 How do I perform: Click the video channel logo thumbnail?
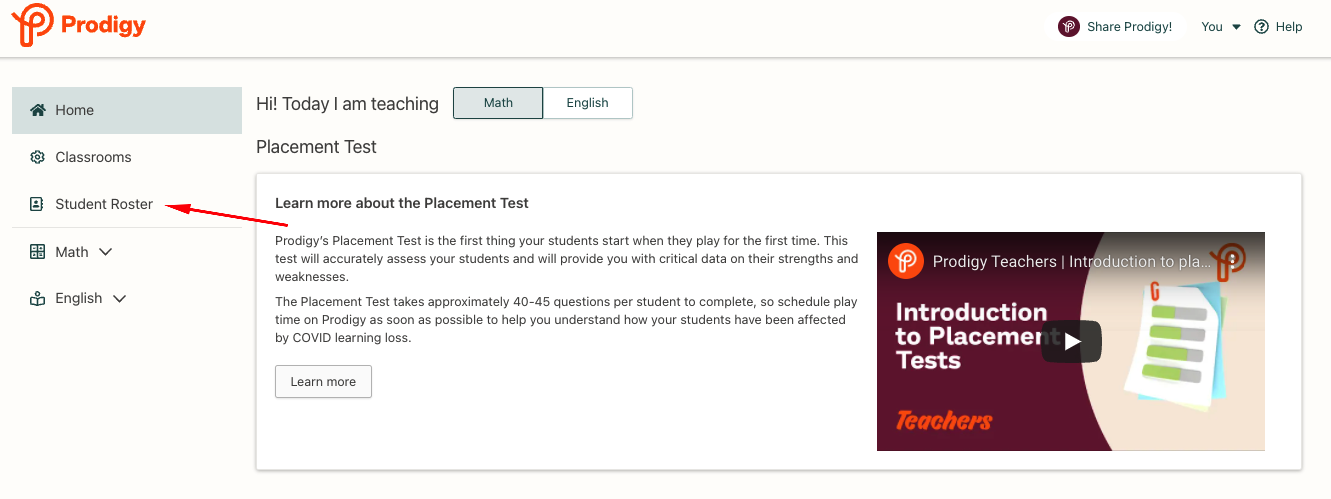tap(905, 261)
